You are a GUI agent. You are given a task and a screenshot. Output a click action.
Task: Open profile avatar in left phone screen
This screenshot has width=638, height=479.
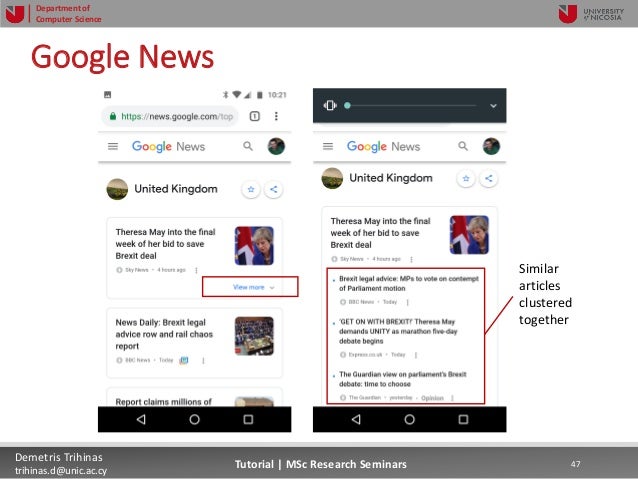click(x=276, y=146)
